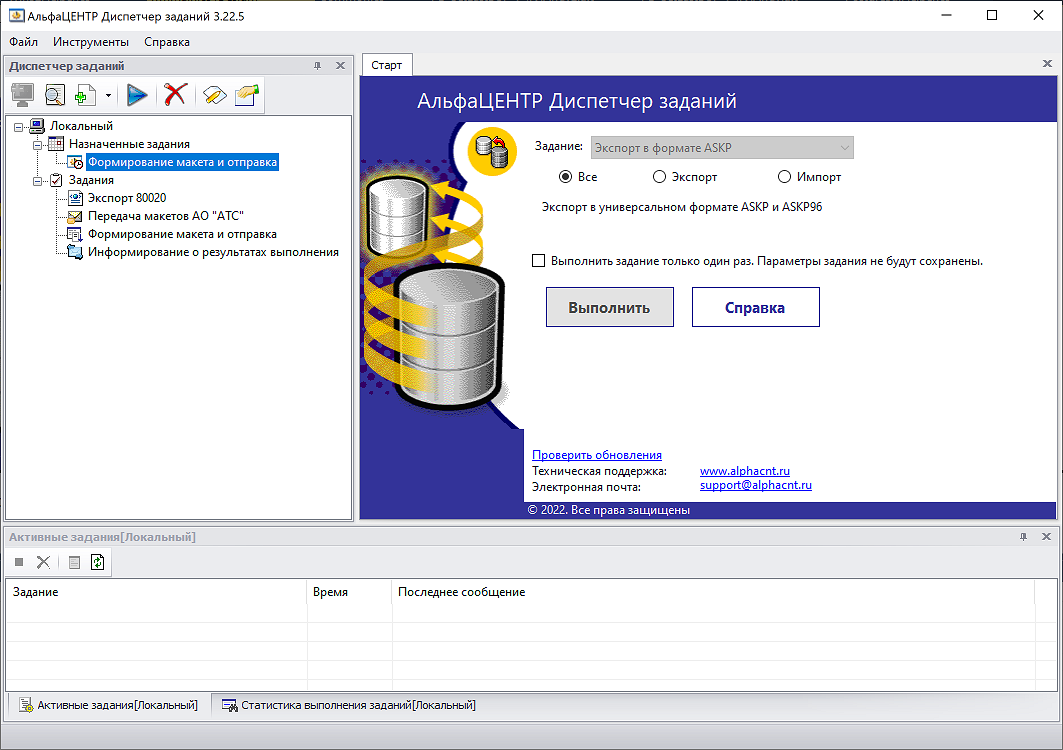Select highlighted Формирование макета и отправка
1063x750 pixels.
click(182, 162)
